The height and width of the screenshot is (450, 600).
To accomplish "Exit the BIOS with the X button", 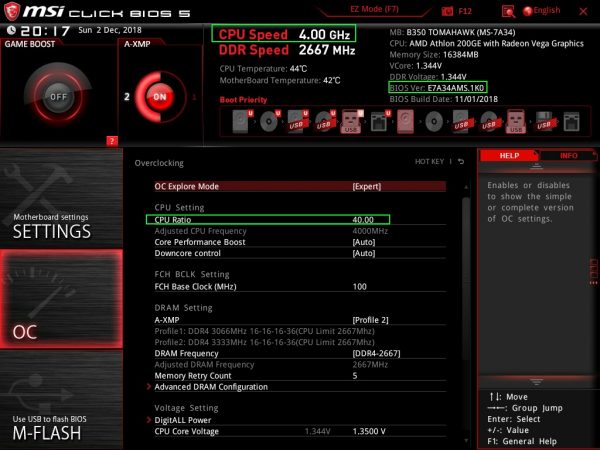I will pyautogui.click(x=583, y=11).
